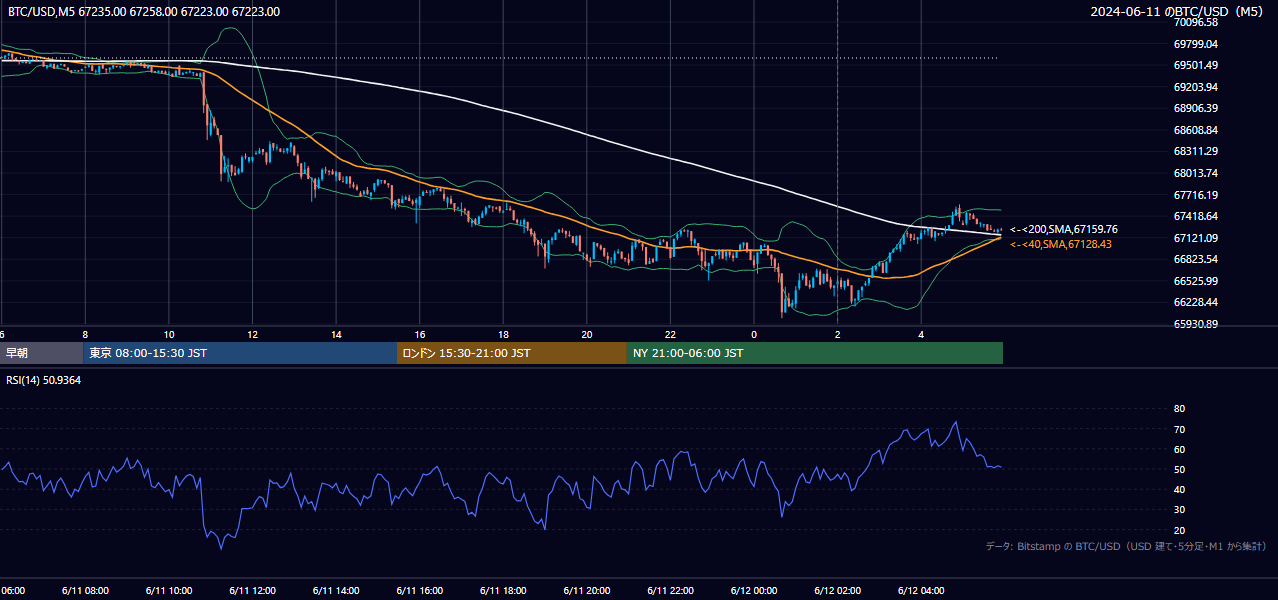Click hour marker 16 below the price chart

point(420,334)
